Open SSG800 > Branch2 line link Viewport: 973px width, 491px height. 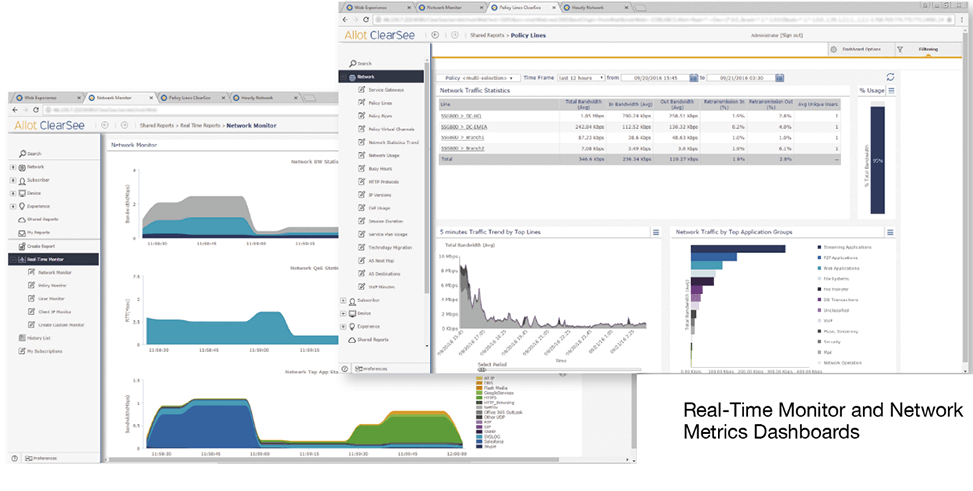(463, 148)
